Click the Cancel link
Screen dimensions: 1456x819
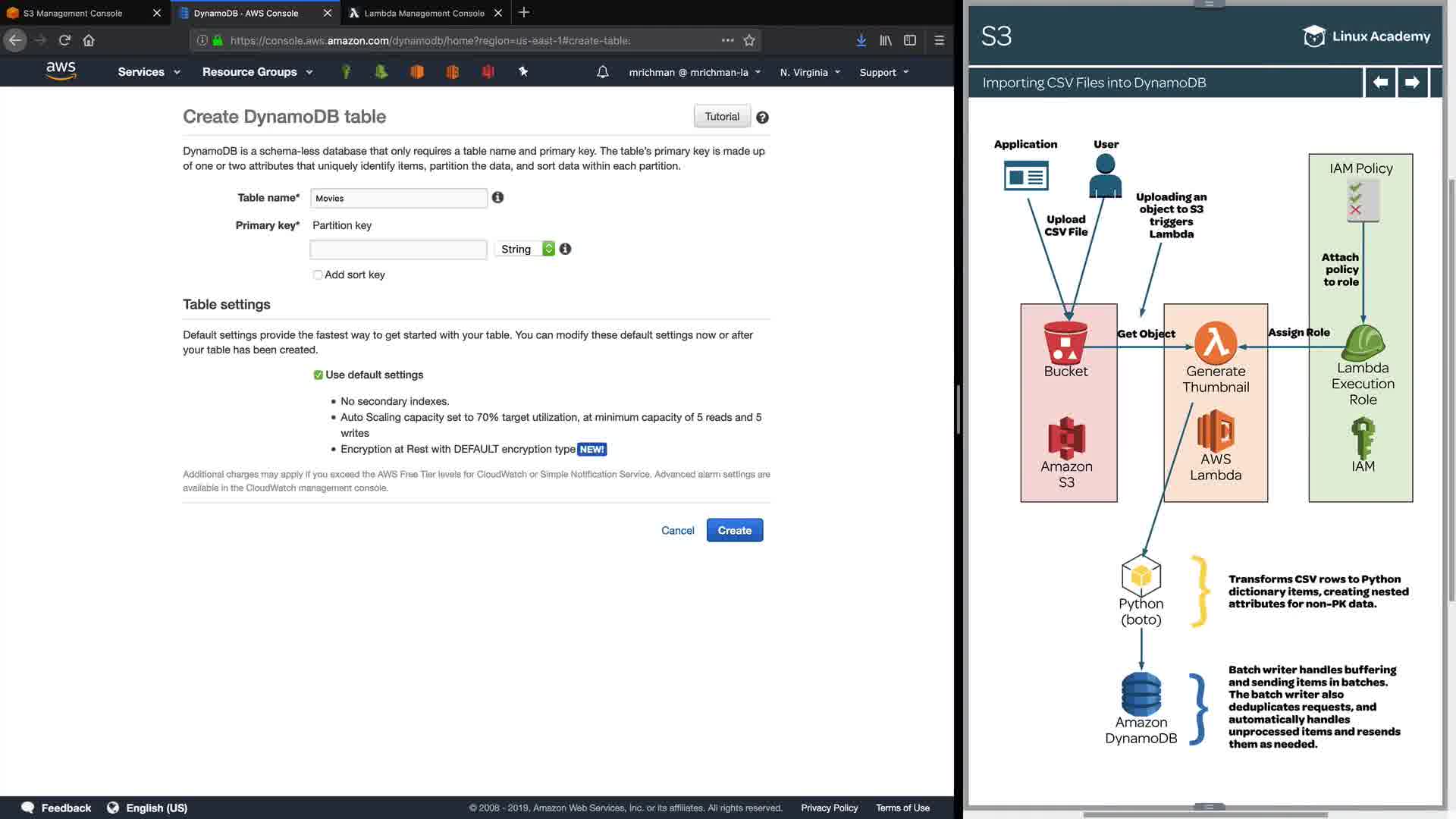pos(677,530)
